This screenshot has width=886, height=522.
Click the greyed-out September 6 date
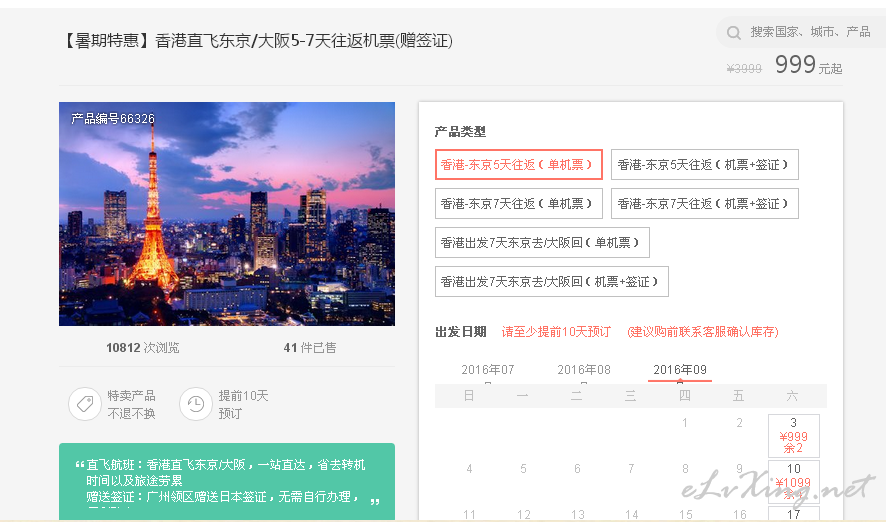577,468
